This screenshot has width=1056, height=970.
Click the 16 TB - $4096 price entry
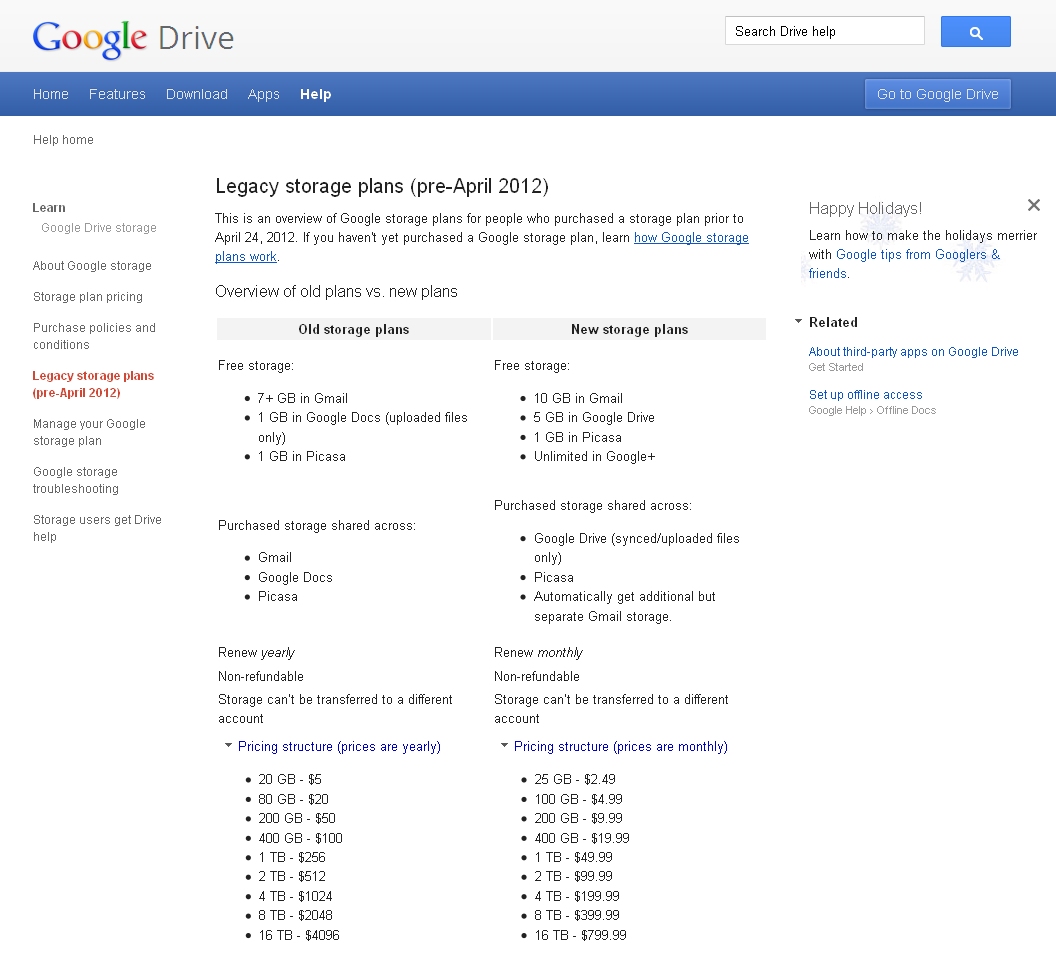pyautogui.click(x=299, y=935)
